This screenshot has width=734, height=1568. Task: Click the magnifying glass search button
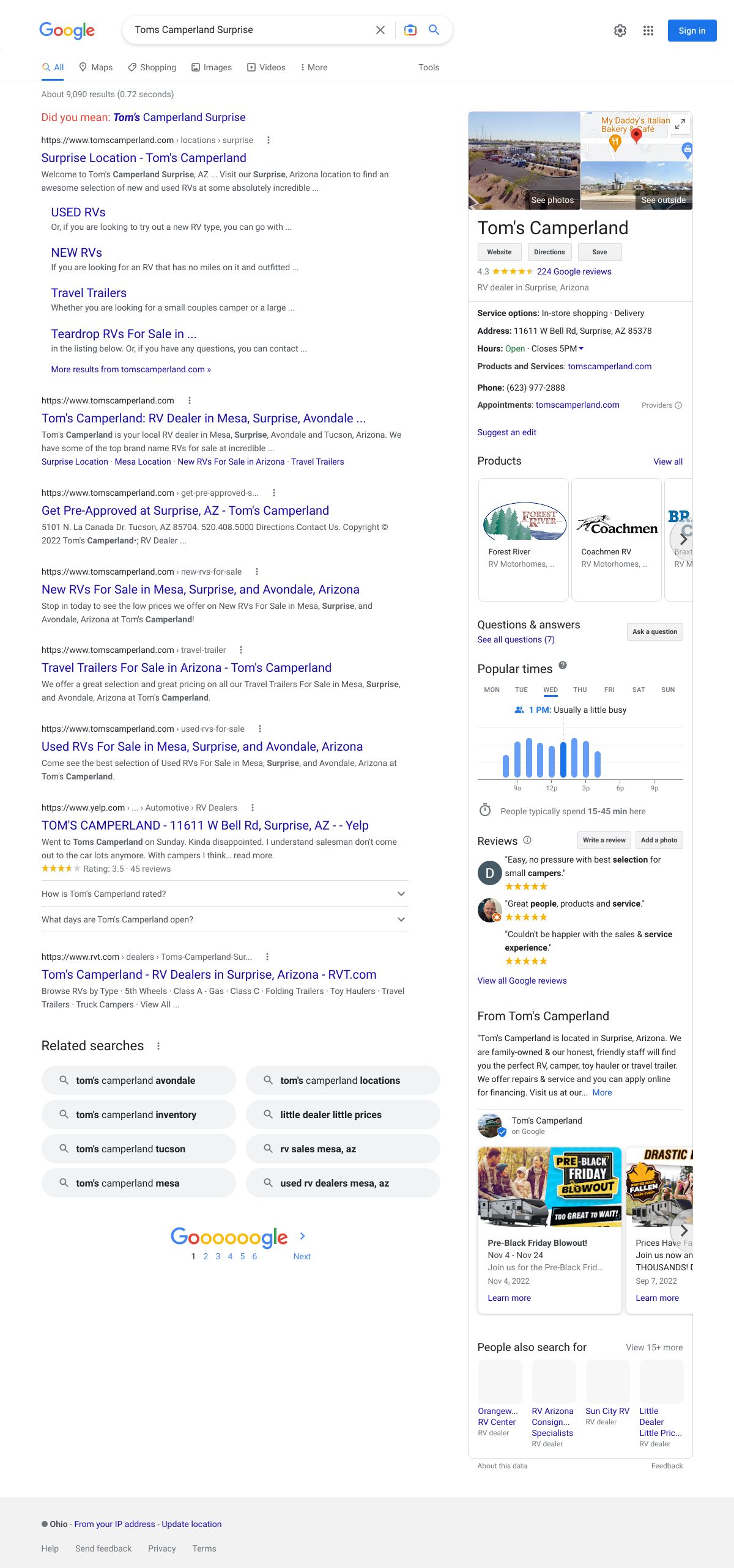click(434, 30)
